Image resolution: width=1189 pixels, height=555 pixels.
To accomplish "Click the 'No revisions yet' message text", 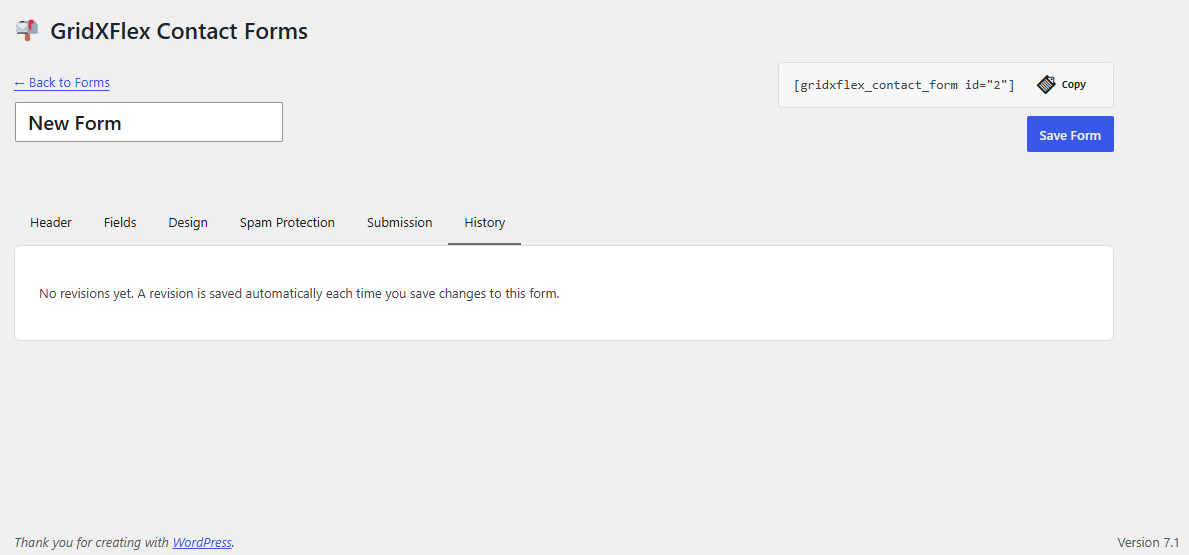I will tap(299, 293).
